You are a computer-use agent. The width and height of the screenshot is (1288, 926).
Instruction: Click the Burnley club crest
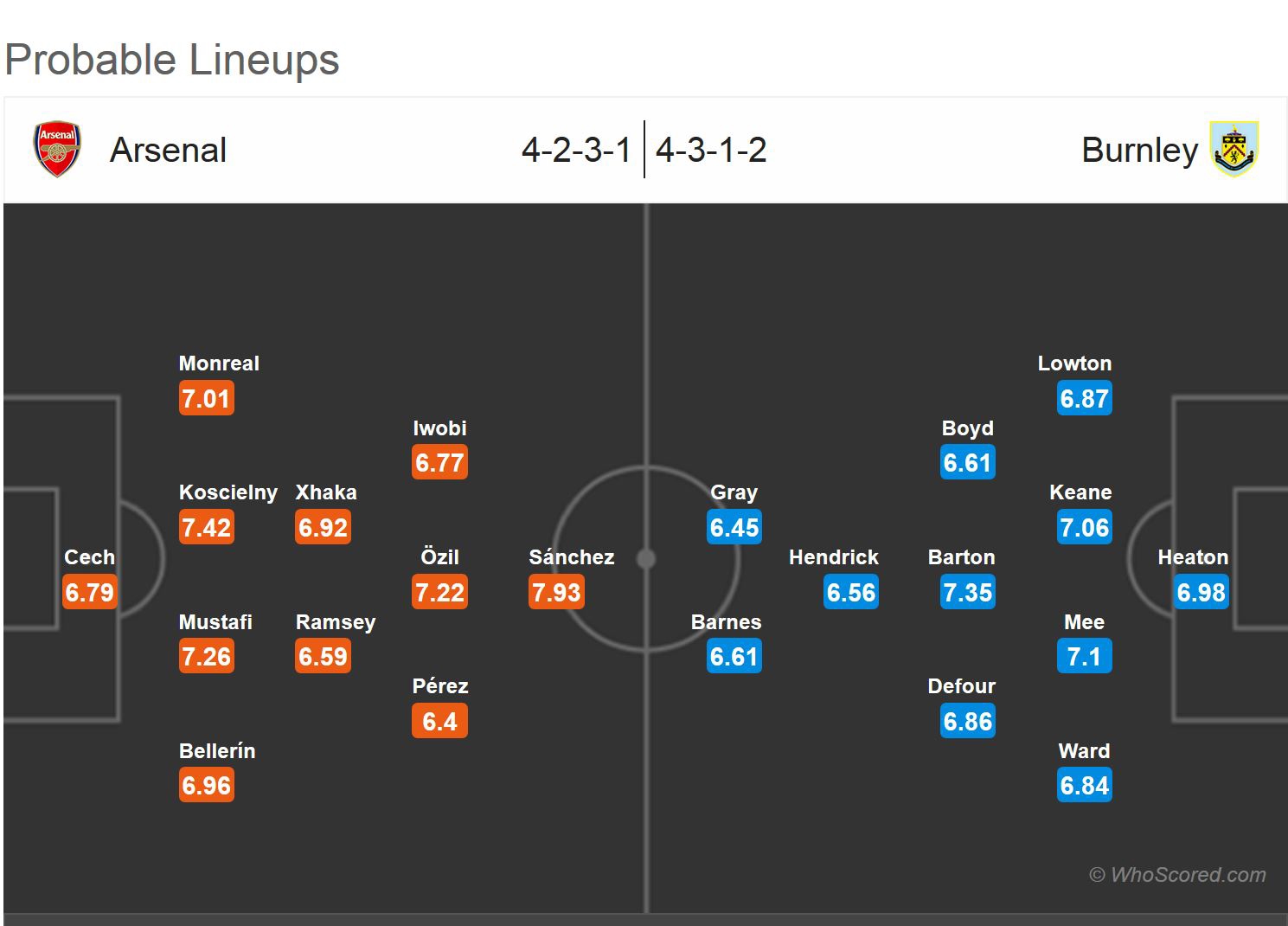1234,150
